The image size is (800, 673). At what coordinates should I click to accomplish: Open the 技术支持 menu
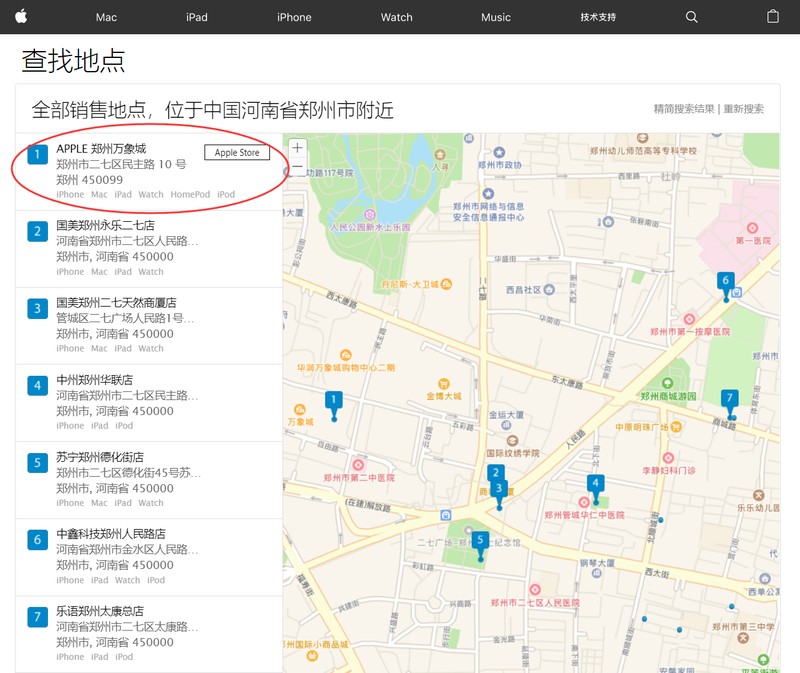click(x=598, y=17)
